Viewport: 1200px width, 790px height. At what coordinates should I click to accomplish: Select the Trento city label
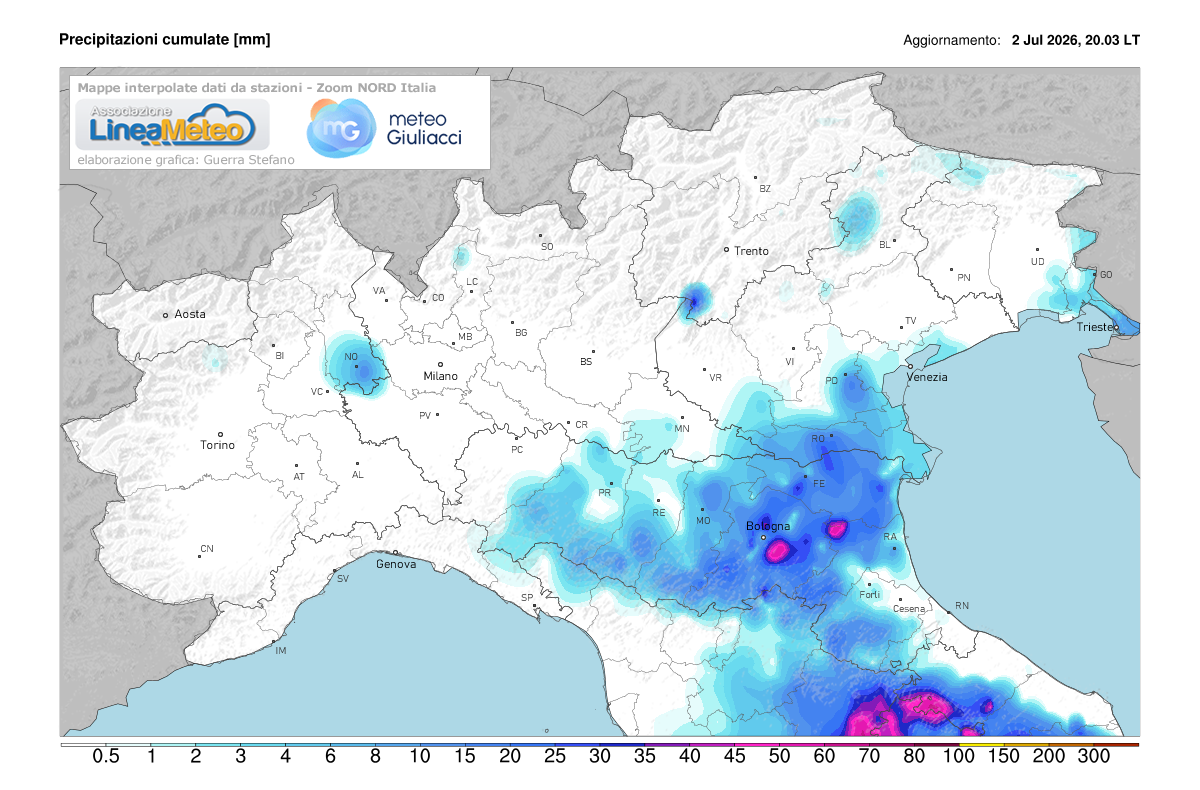[x=751, y=251]
